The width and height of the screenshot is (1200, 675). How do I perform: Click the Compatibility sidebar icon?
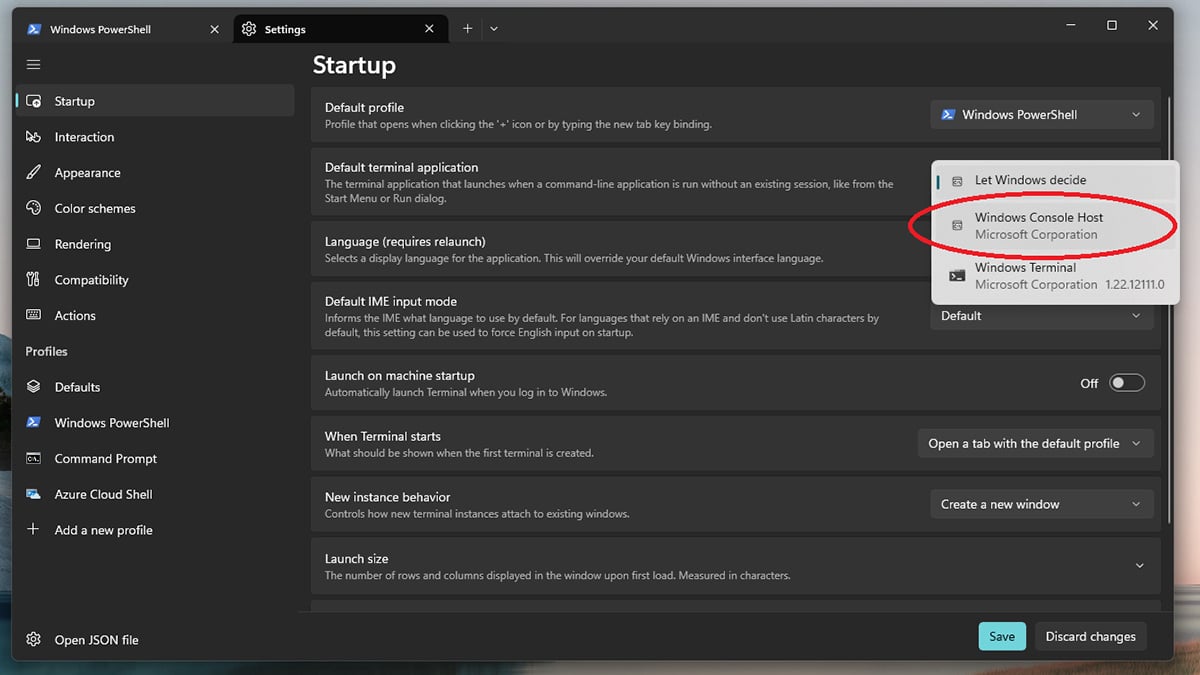(x=34, y=280)
